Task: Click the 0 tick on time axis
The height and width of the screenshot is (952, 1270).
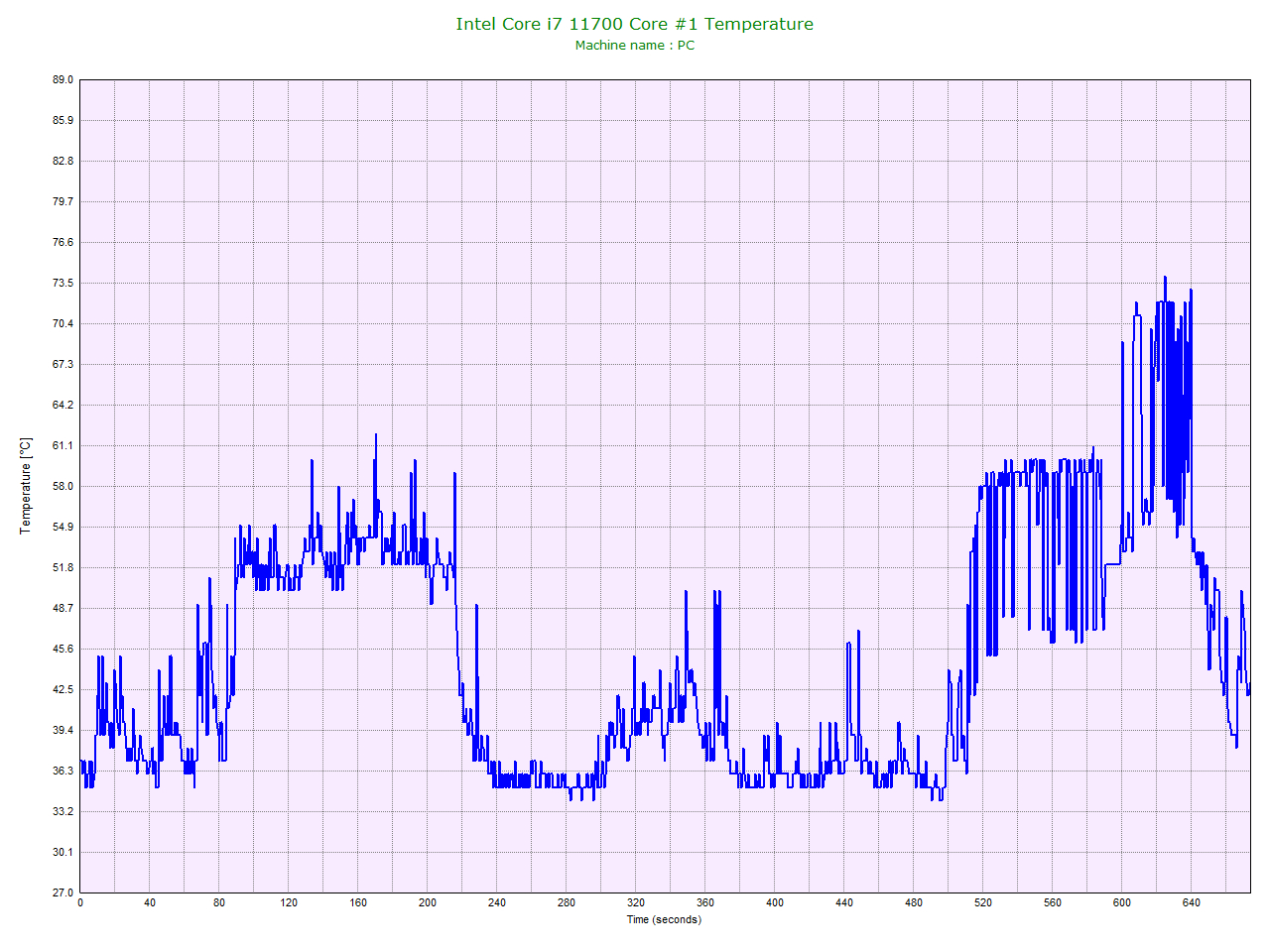Action: pyautogui.click(x=80, y=902)
